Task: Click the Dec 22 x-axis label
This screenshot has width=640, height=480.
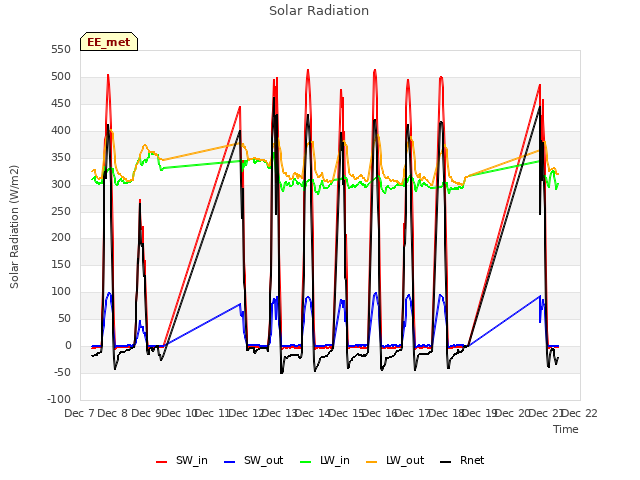Action: click(580, 413)
